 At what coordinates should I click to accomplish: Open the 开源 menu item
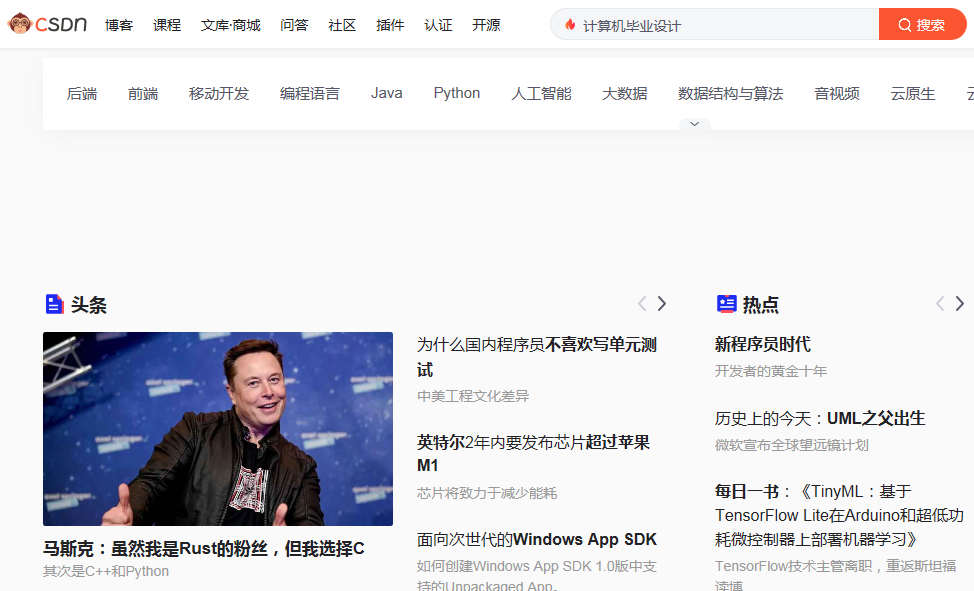[486, 25]
